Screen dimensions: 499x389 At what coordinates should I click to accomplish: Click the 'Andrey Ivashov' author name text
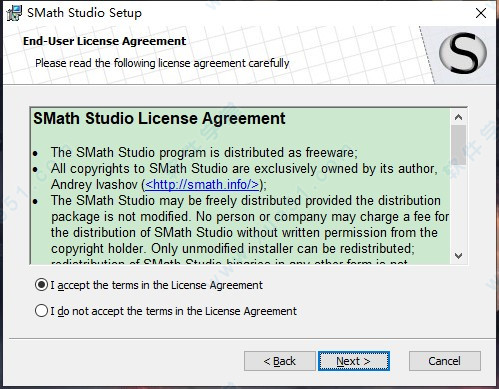pyautogui.click(x=94, y=184)
